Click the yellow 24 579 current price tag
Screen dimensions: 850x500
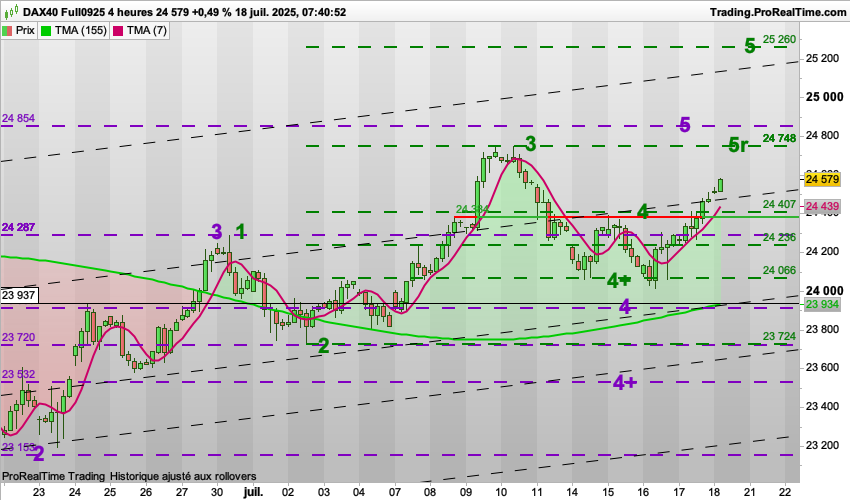[822, 180]
